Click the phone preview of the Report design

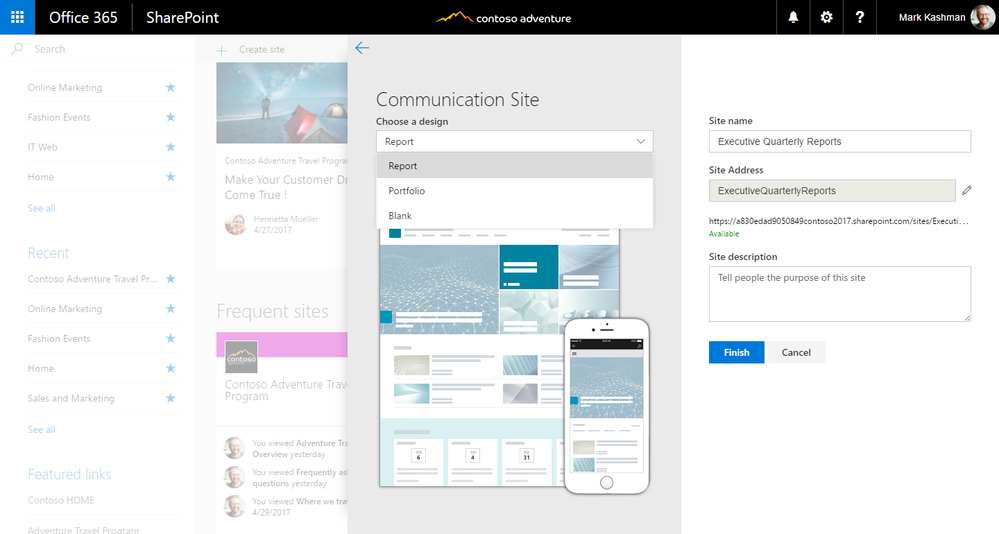pyautogui.click(x=607, y=406)
